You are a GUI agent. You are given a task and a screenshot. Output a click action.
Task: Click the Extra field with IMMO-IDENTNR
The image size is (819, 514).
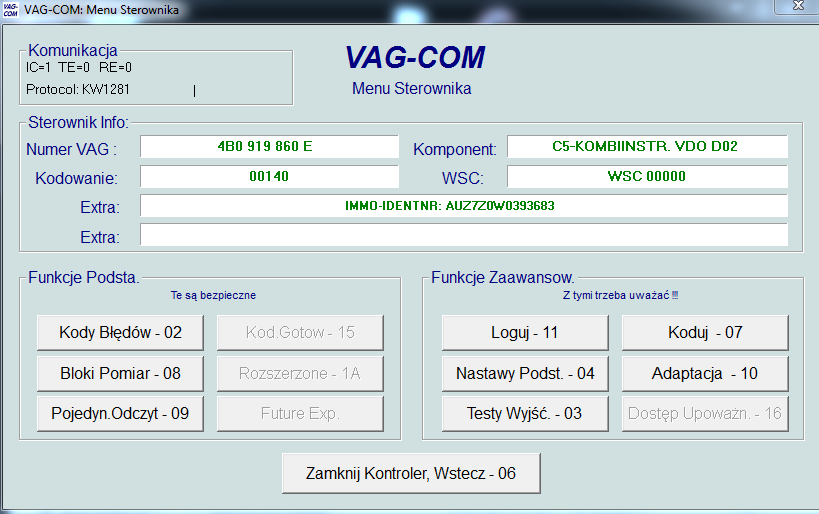pyautogui.click(x=464, y=206)
